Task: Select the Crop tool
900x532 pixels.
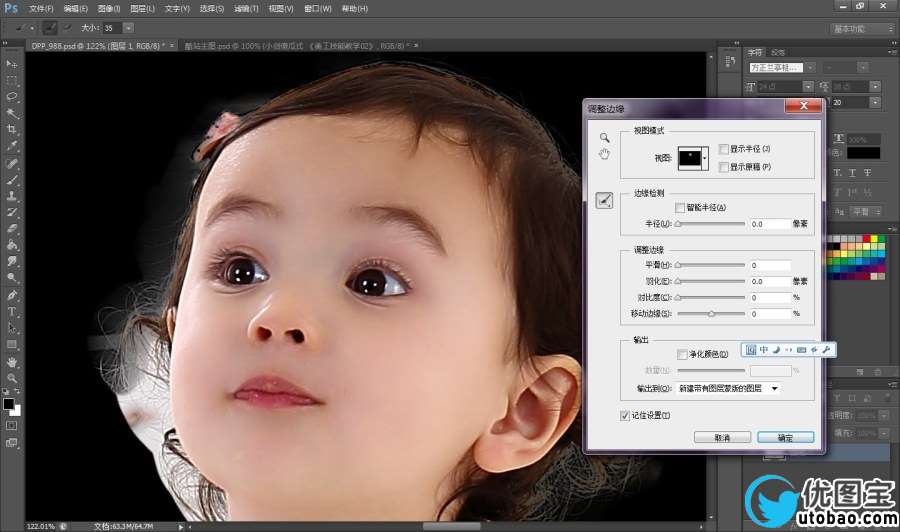Action: click(x=11, y=130)
